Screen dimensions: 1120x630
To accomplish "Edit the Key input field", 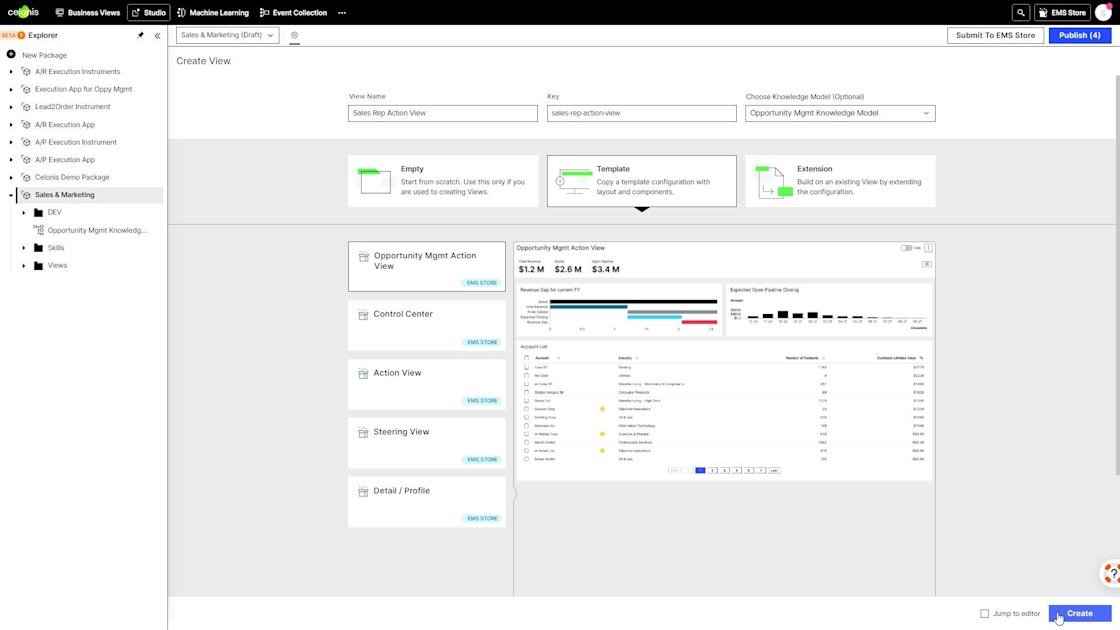I will click(x=641, y=113).
